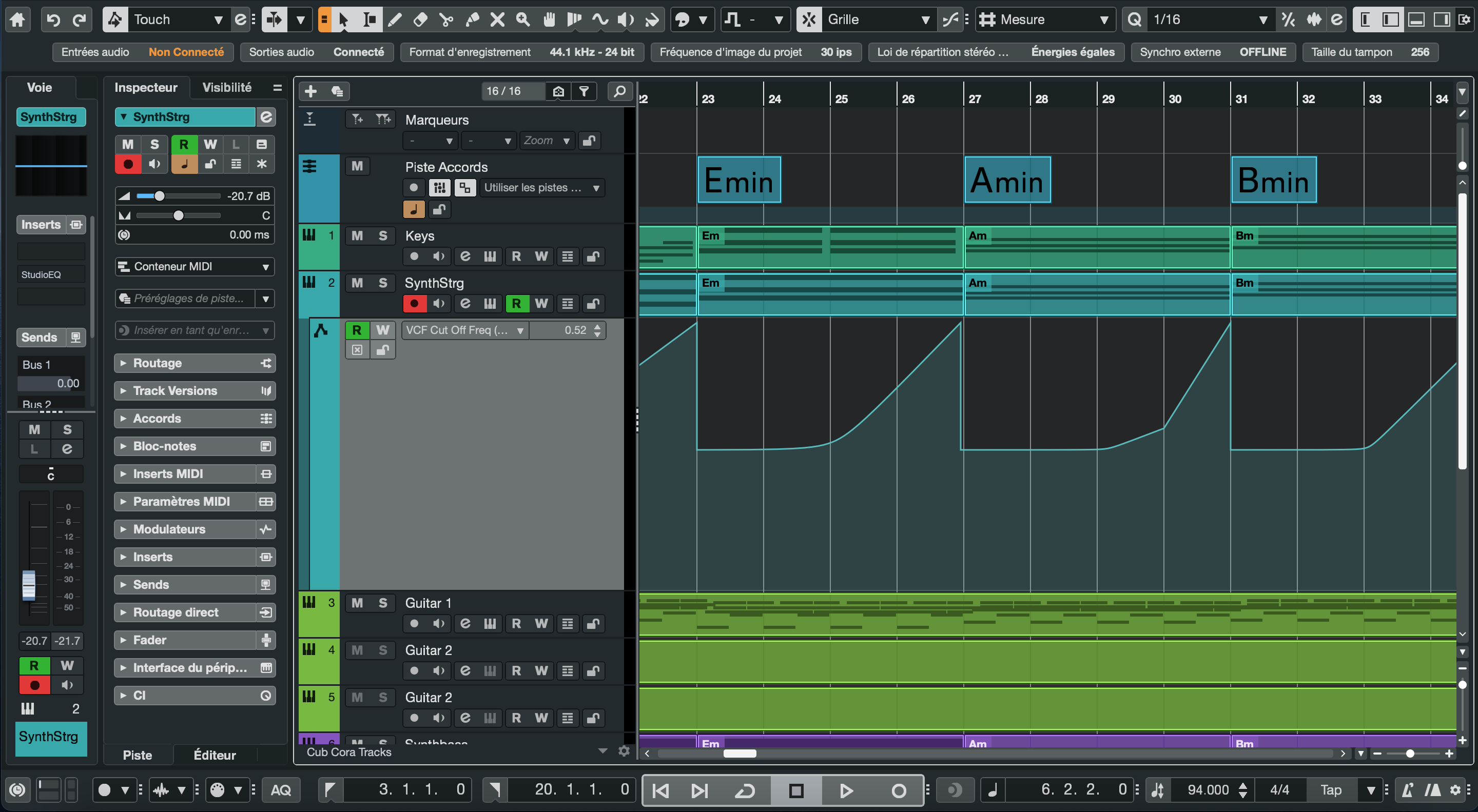
Task: Select the Range Selection tool
Action: (x=369, y=19)
